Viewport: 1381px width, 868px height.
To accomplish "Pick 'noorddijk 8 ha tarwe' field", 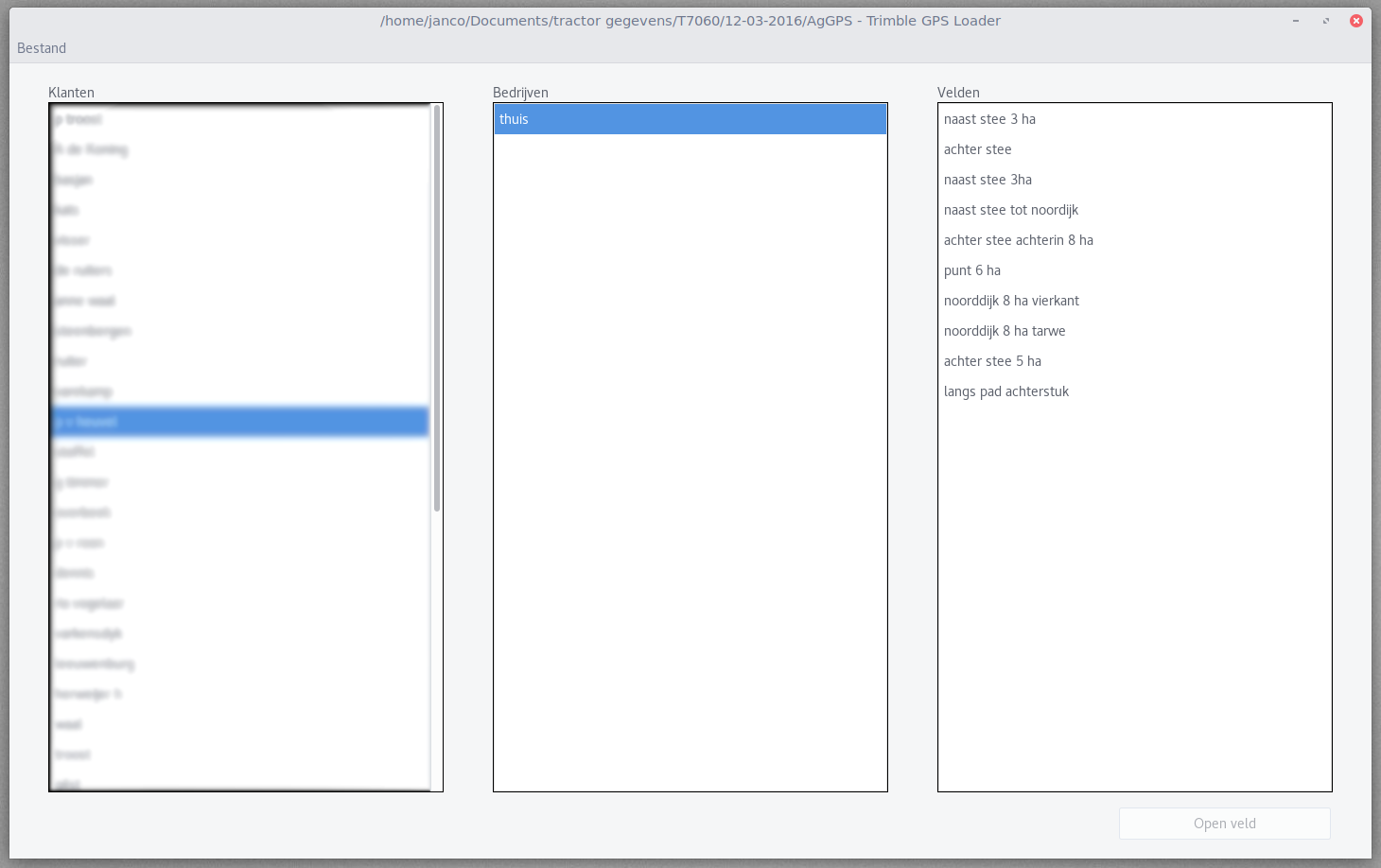I will coord(1005,331).
